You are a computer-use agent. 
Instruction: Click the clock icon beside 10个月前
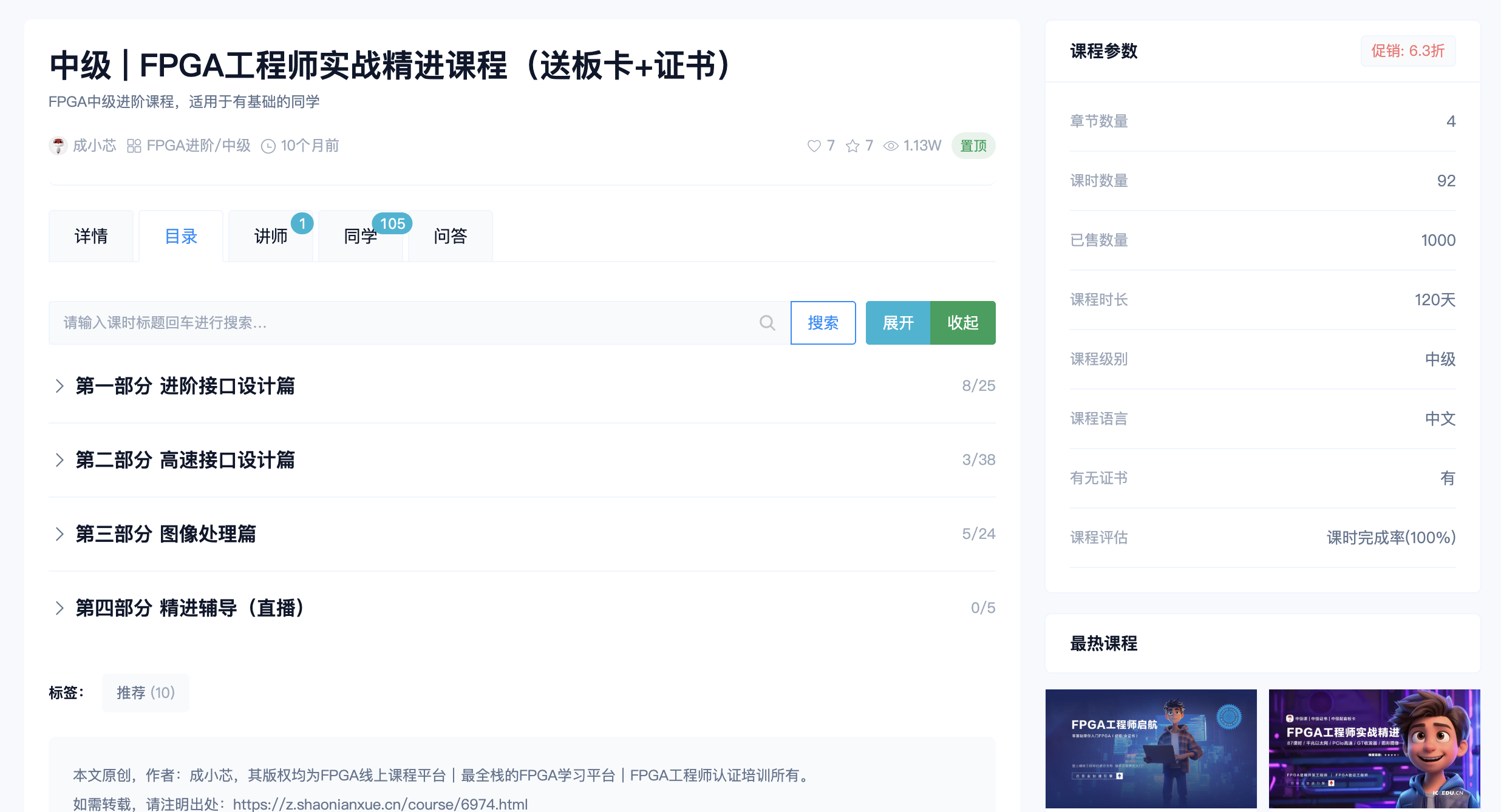tap(268, 146)
